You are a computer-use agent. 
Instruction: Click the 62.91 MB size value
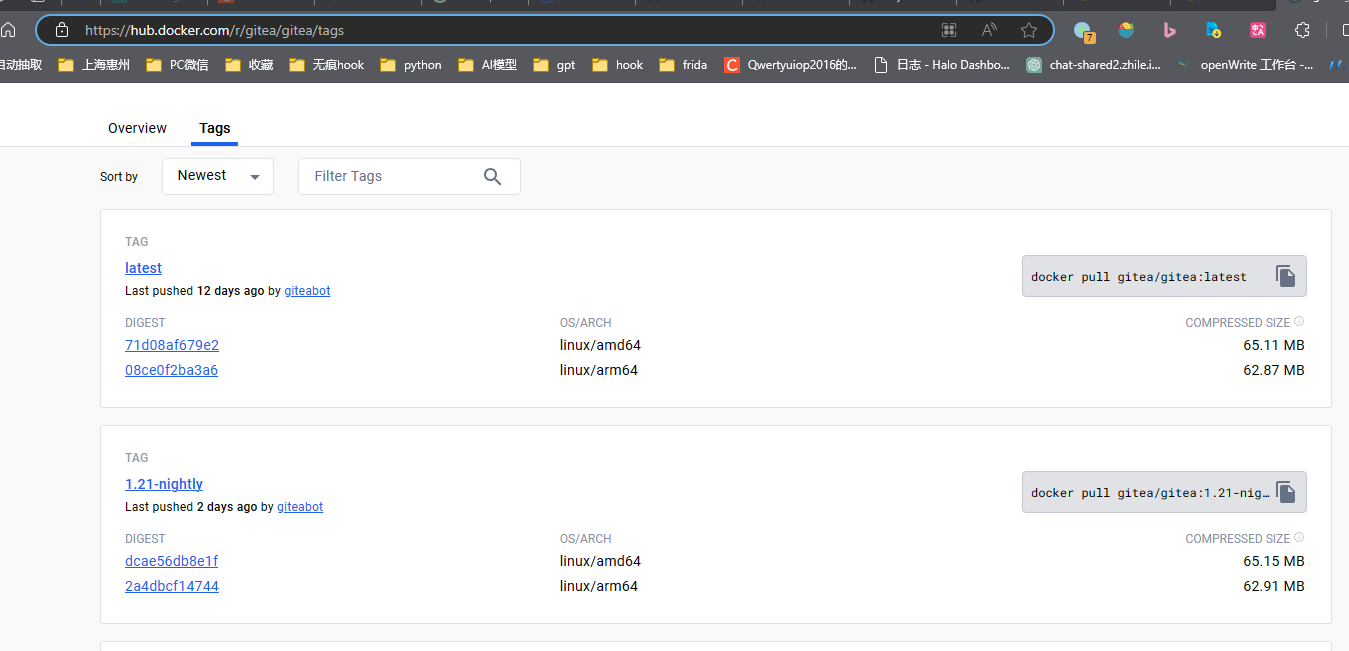pos(1274,586)
